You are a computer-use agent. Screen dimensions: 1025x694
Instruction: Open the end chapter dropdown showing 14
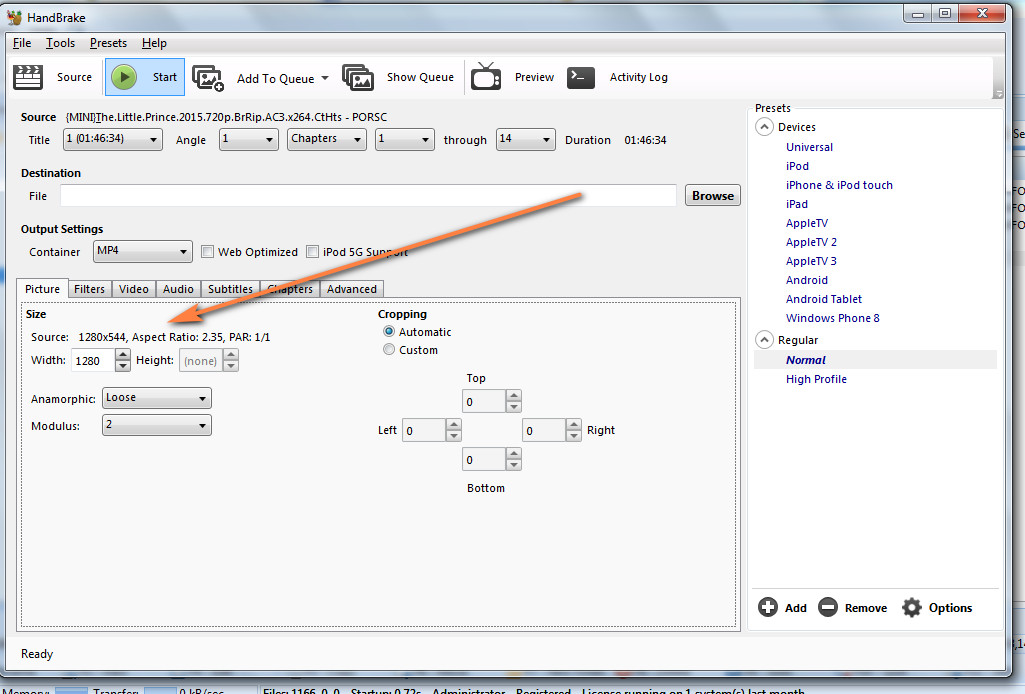[526, 139]
